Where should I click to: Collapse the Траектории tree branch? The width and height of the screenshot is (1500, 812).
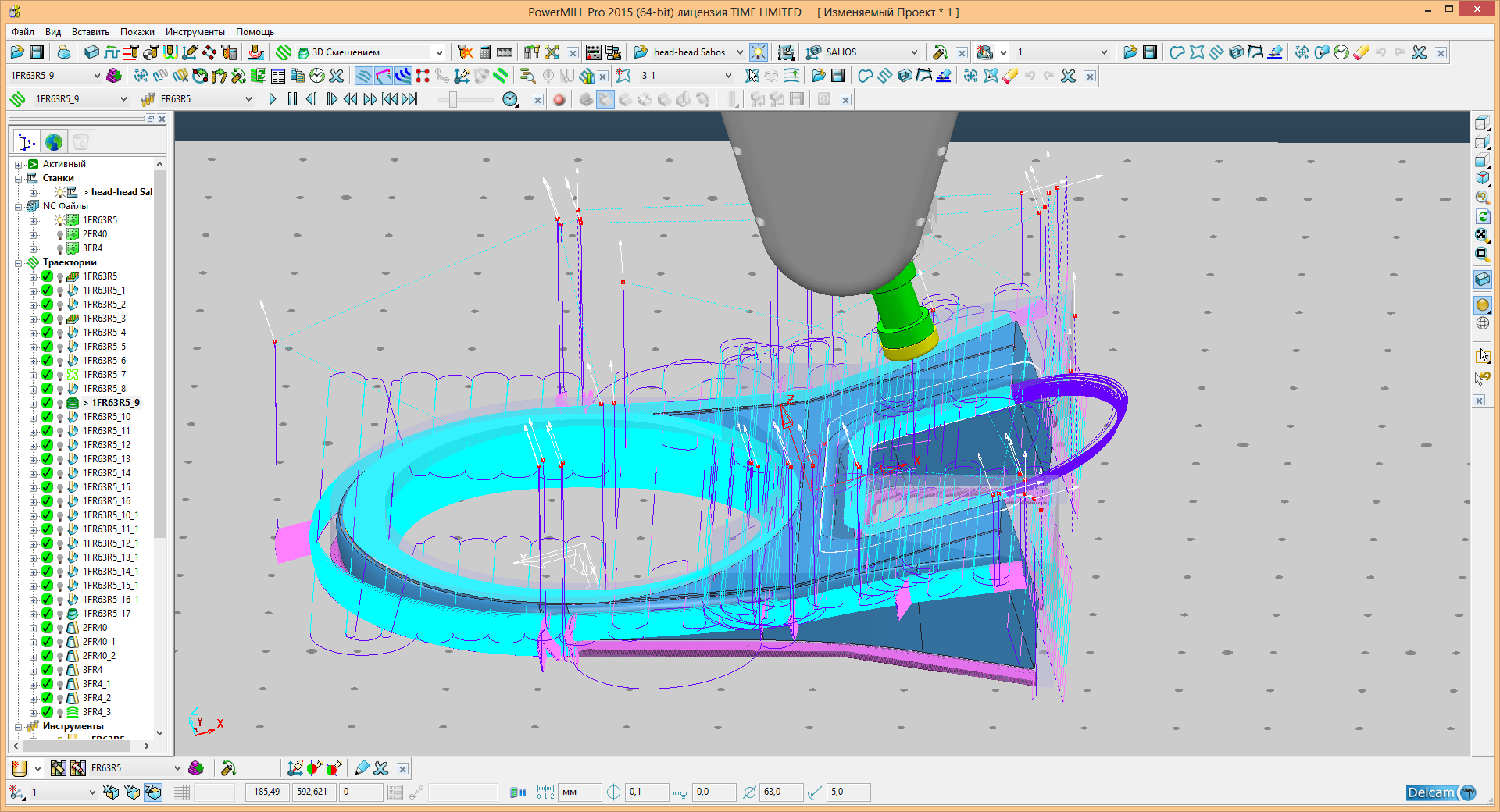(18, 263)
